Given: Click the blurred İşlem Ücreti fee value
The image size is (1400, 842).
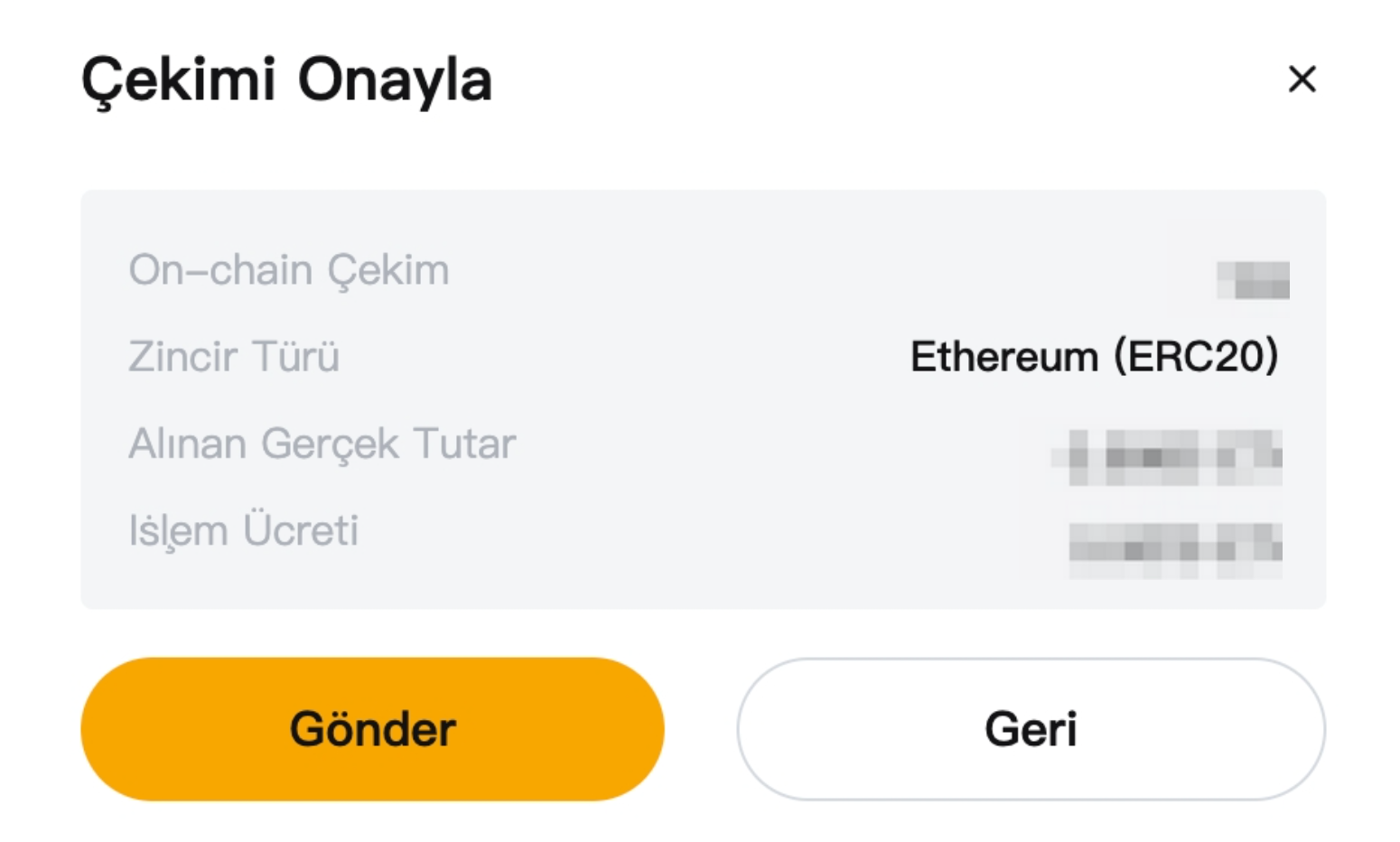Looking at the screenshot, I should tap(1174, 548).
